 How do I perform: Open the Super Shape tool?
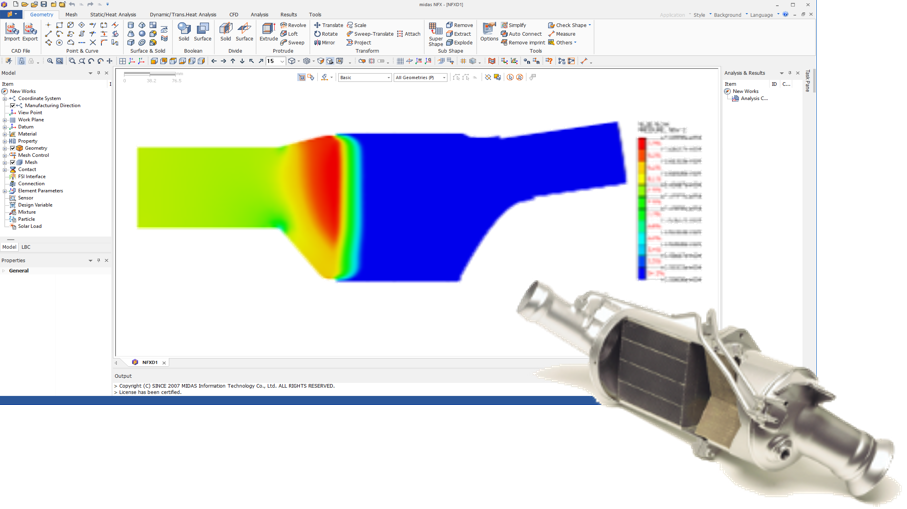pos(436,34)
